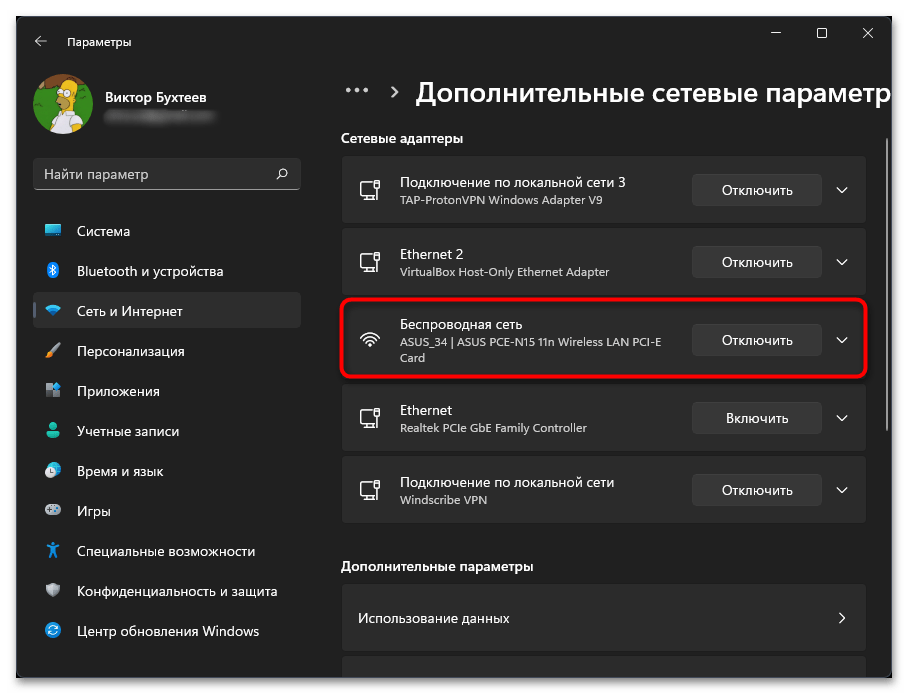The width and height of the screenshot is (908, 694).
Task: Click the vertical scrollbar thumb
Action: (x=887, y=284)
